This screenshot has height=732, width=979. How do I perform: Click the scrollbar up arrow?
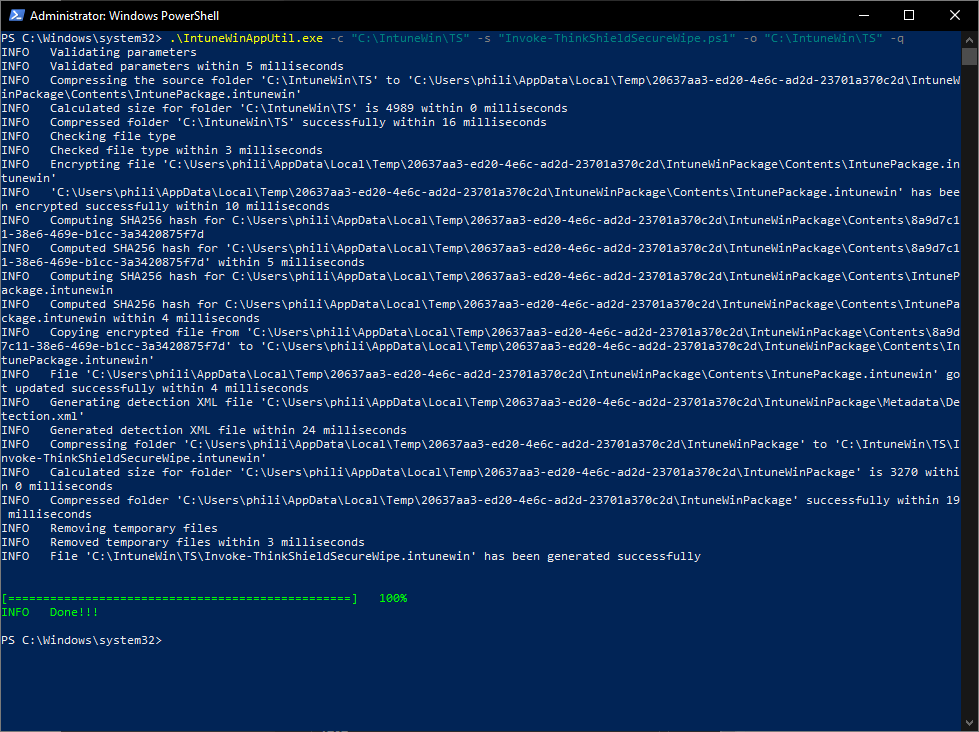click(969, 39)
